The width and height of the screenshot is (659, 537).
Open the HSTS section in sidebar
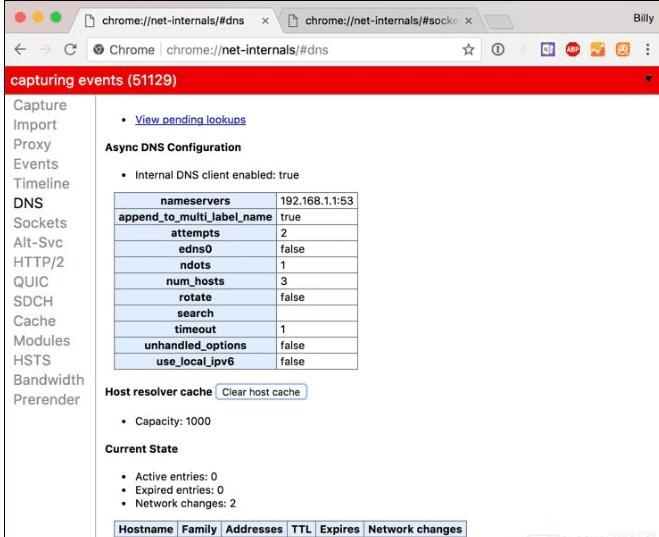[x=32, y=360]
